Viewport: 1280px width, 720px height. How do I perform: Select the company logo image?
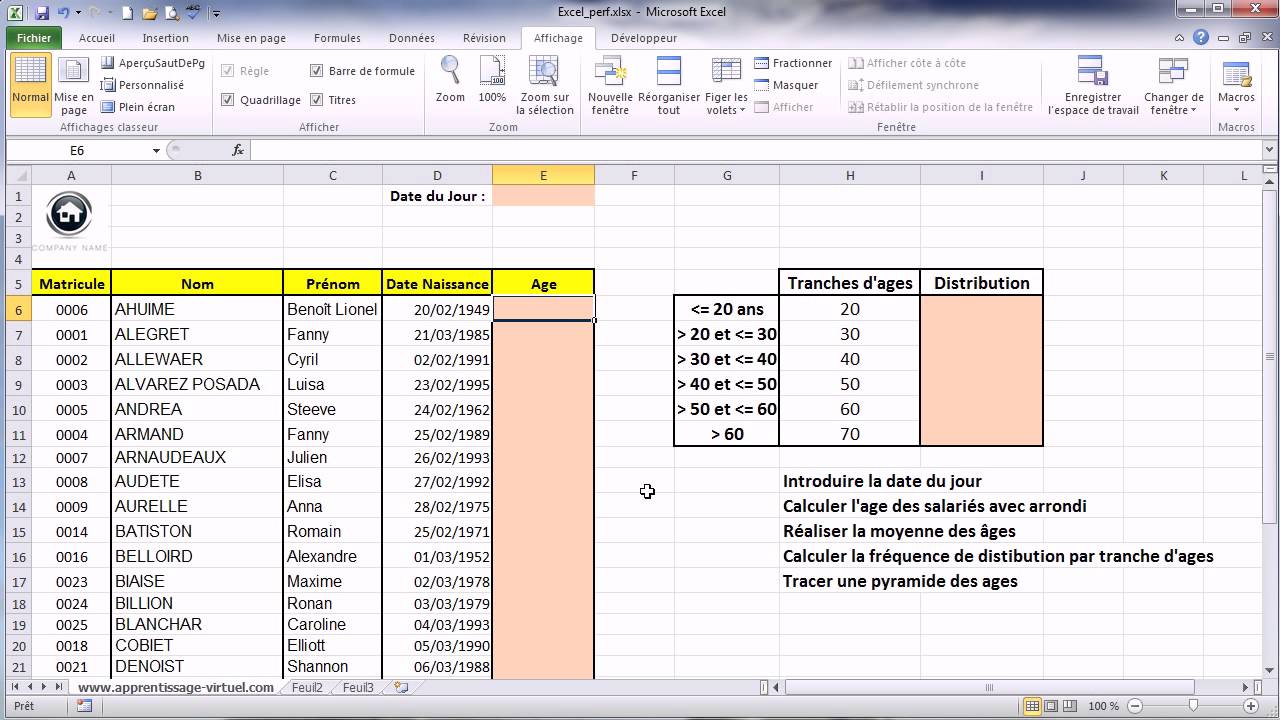point(69,221)
